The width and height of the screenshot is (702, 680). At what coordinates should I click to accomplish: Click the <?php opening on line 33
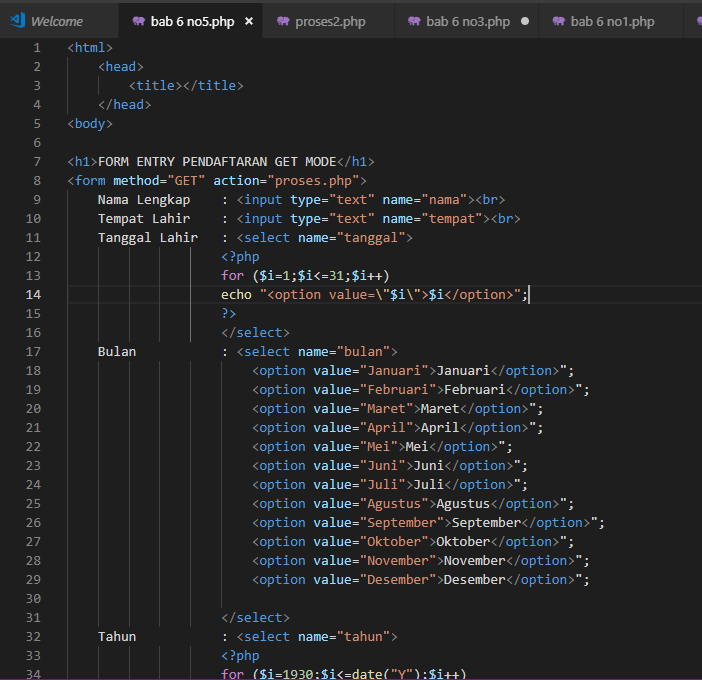(x=240, y=656)
